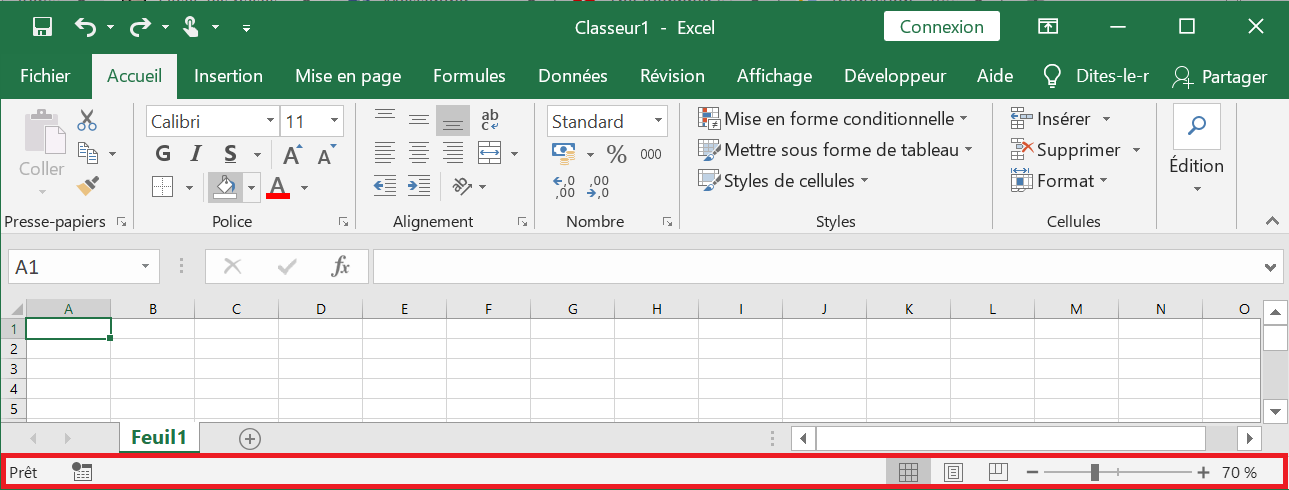Switch to the Affichage tab
Viewport: 1289px width, 490px height.
(774, 76)
